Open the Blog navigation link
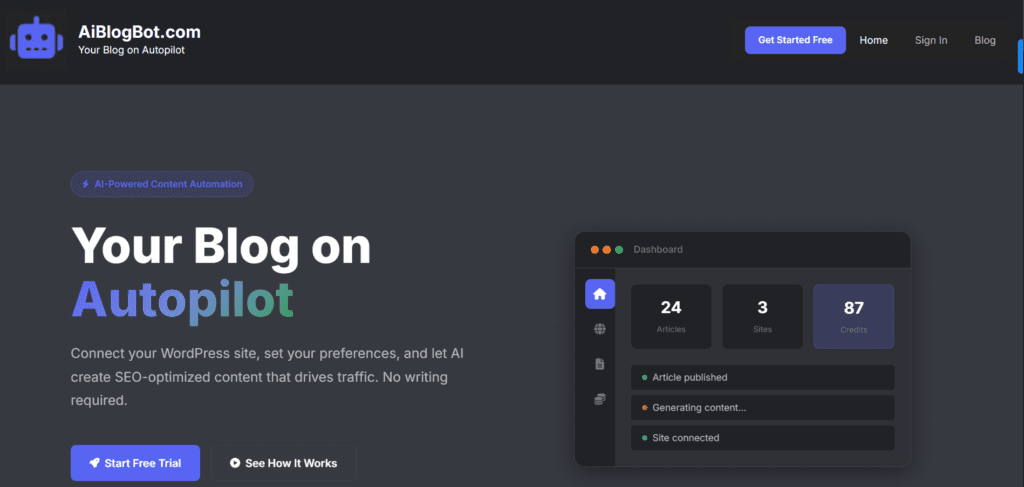 point(985,40)
